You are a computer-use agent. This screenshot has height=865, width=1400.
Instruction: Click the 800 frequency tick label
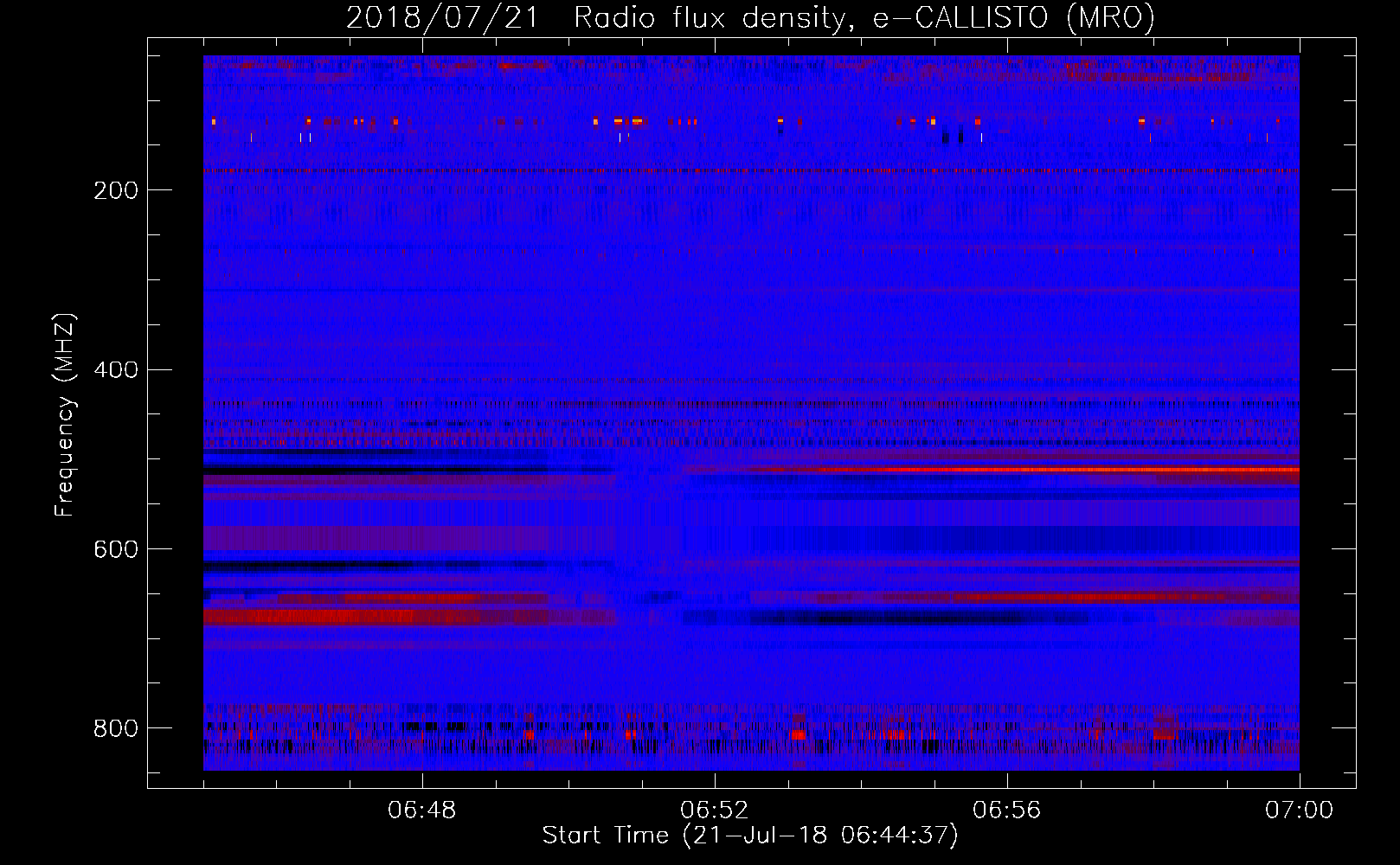[x=116, y=728]
